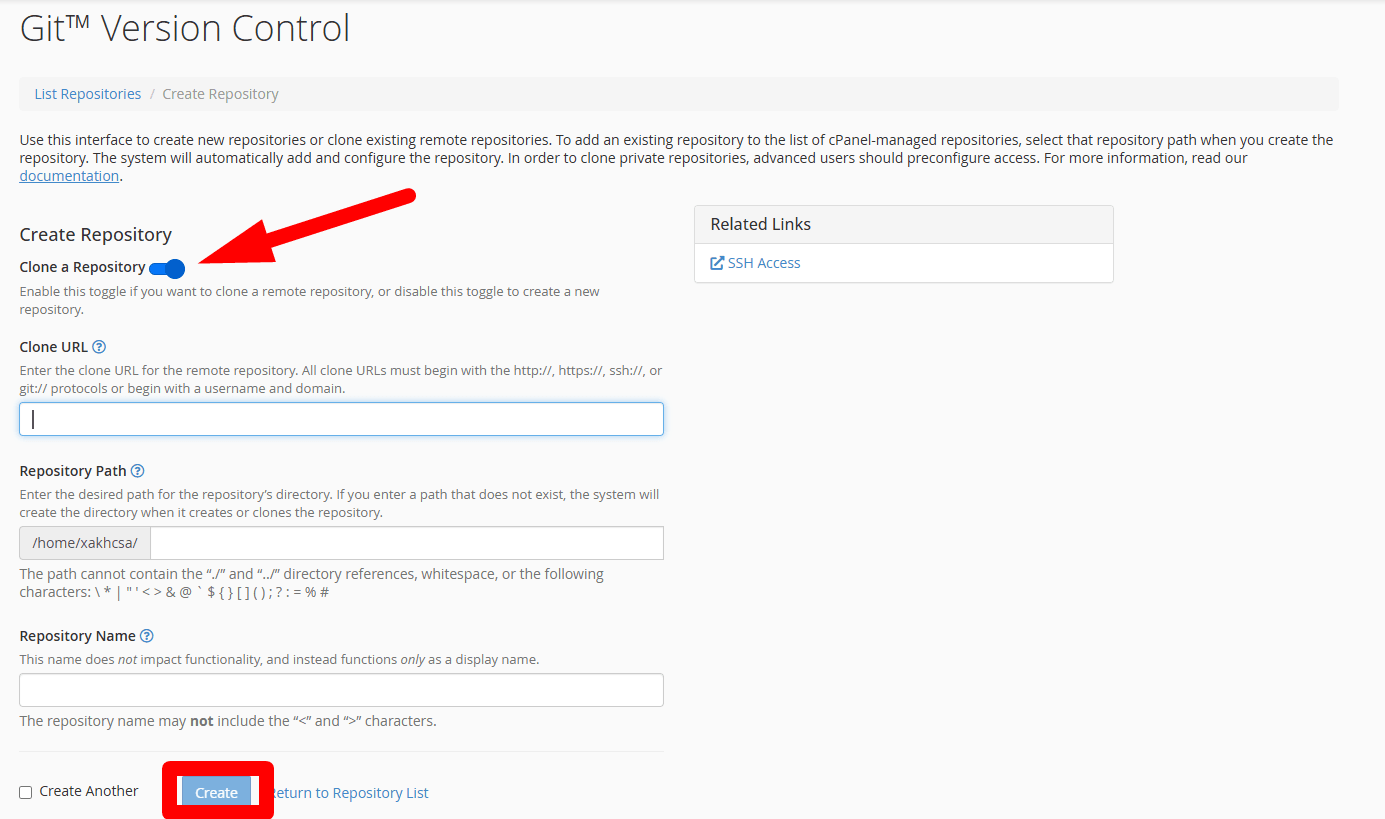
Task: Click the external-link icon beside SSH Access
Action: point(717,263)
